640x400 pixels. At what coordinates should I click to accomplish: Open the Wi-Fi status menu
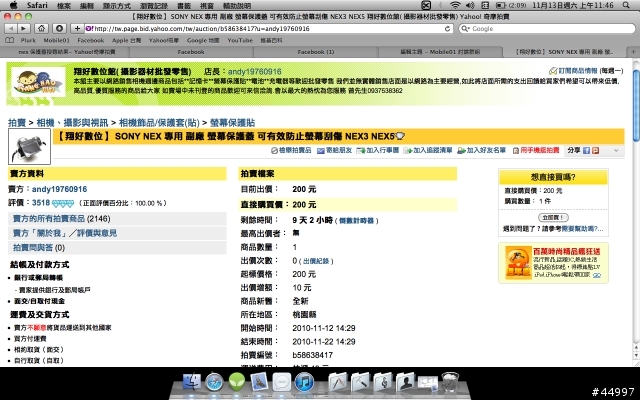coord(455,5)
